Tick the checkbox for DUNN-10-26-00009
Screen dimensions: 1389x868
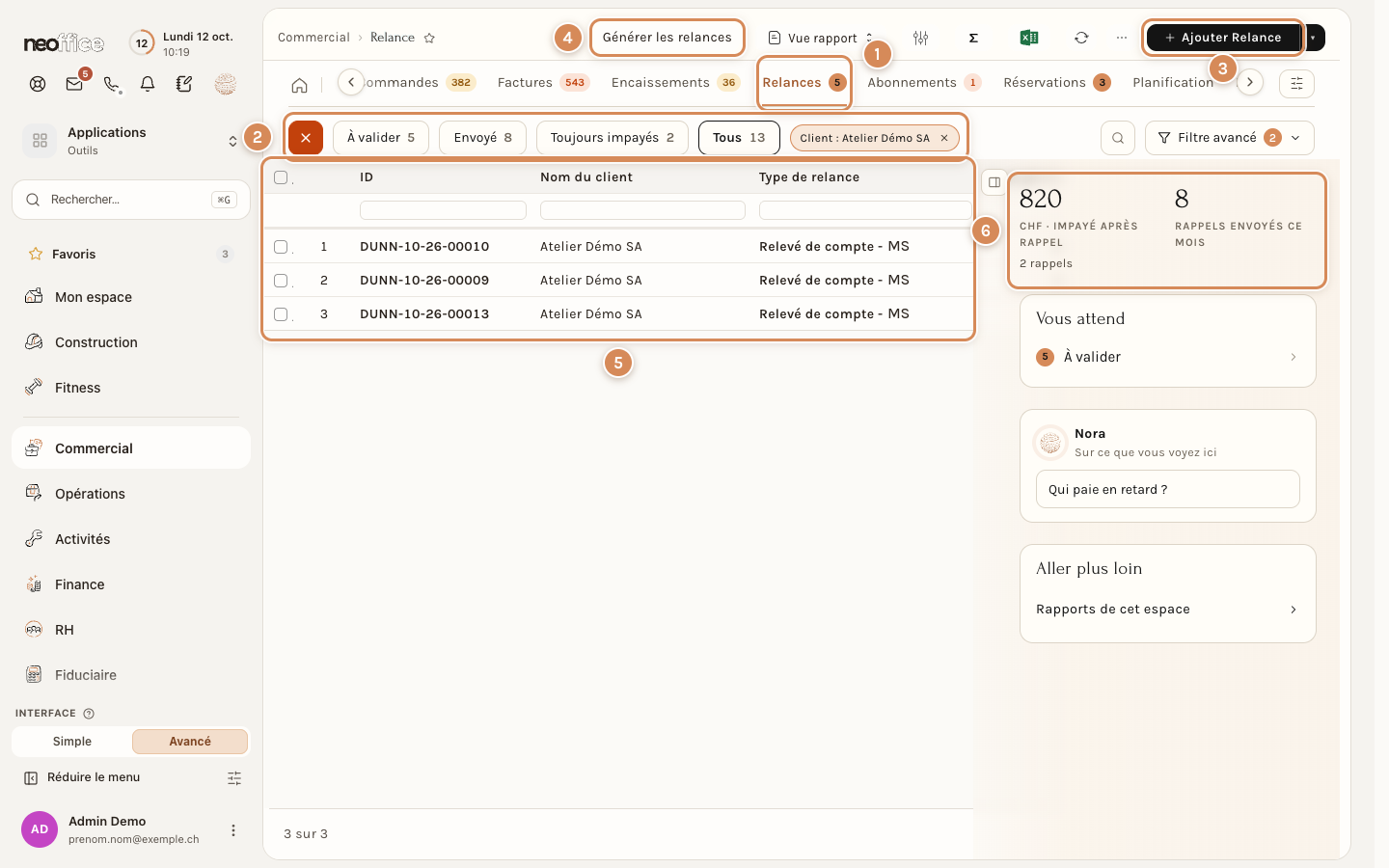coord(281,281)
